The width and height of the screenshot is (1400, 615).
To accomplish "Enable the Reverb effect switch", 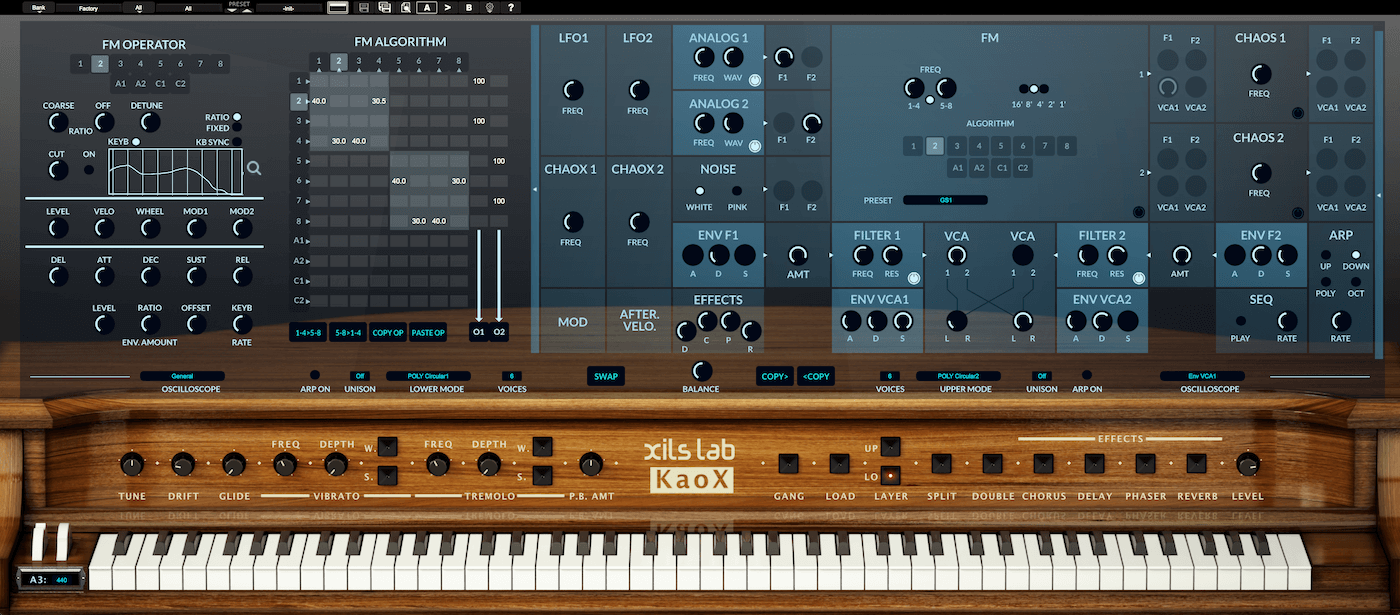I will pyautogui.click(x=1196, y=463).
